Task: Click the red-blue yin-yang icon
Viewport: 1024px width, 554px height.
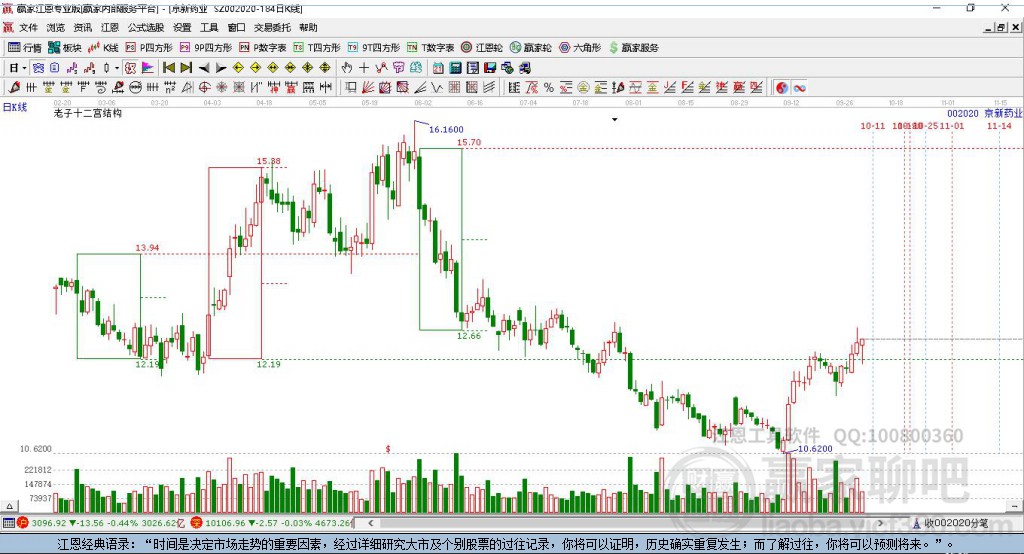Action: [782, 88]
